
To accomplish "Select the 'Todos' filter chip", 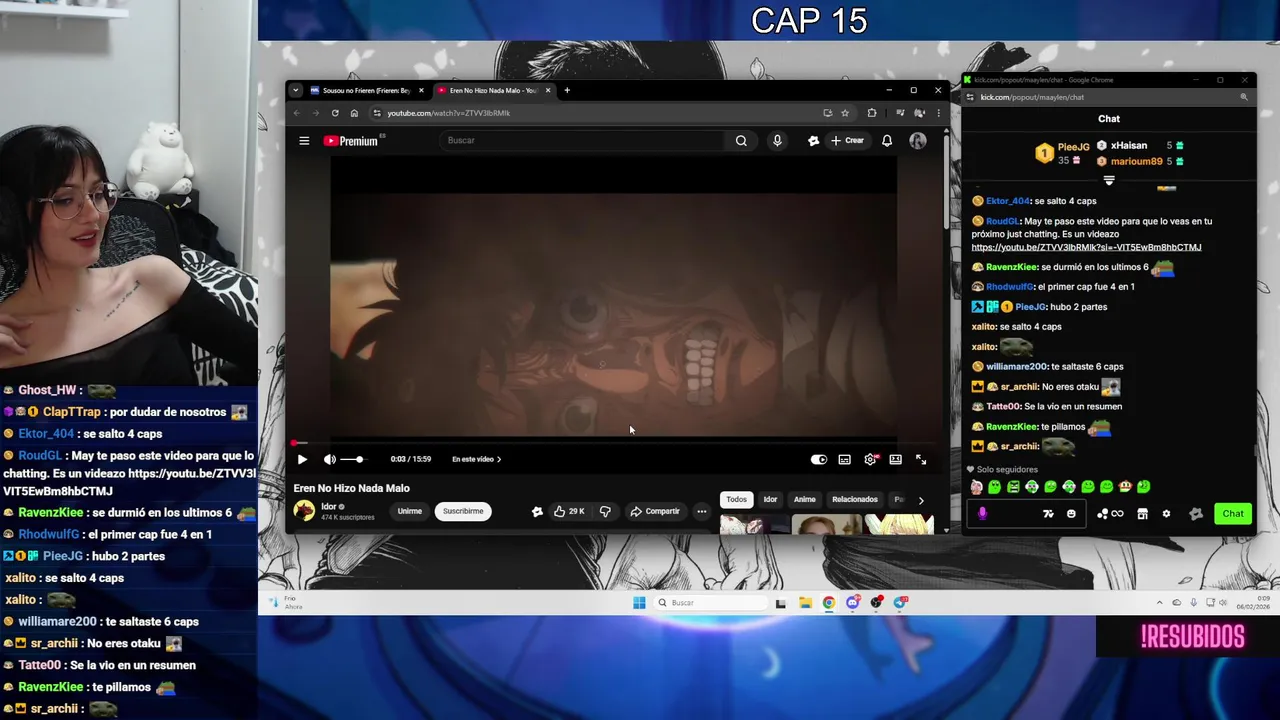I will [736, 499].
